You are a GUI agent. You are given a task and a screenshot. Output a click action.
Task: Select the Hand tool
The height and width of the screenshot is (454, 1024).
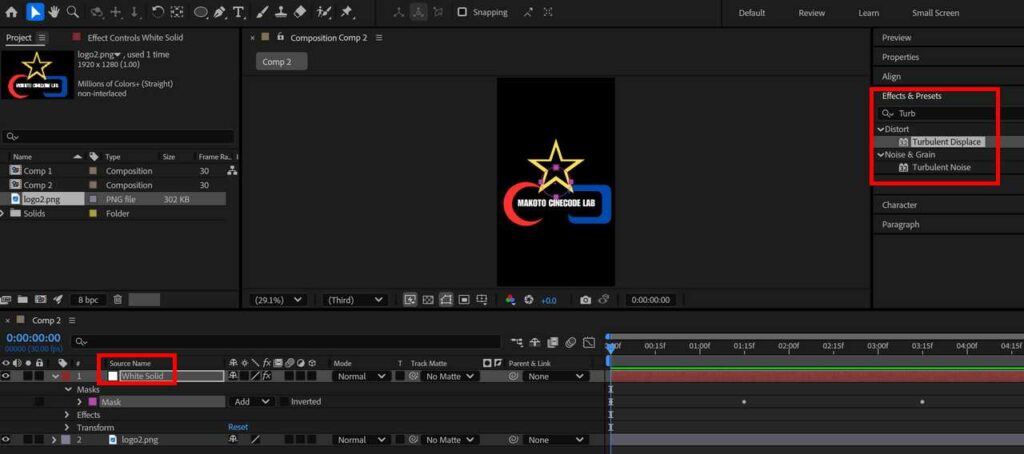pos(54,12)
